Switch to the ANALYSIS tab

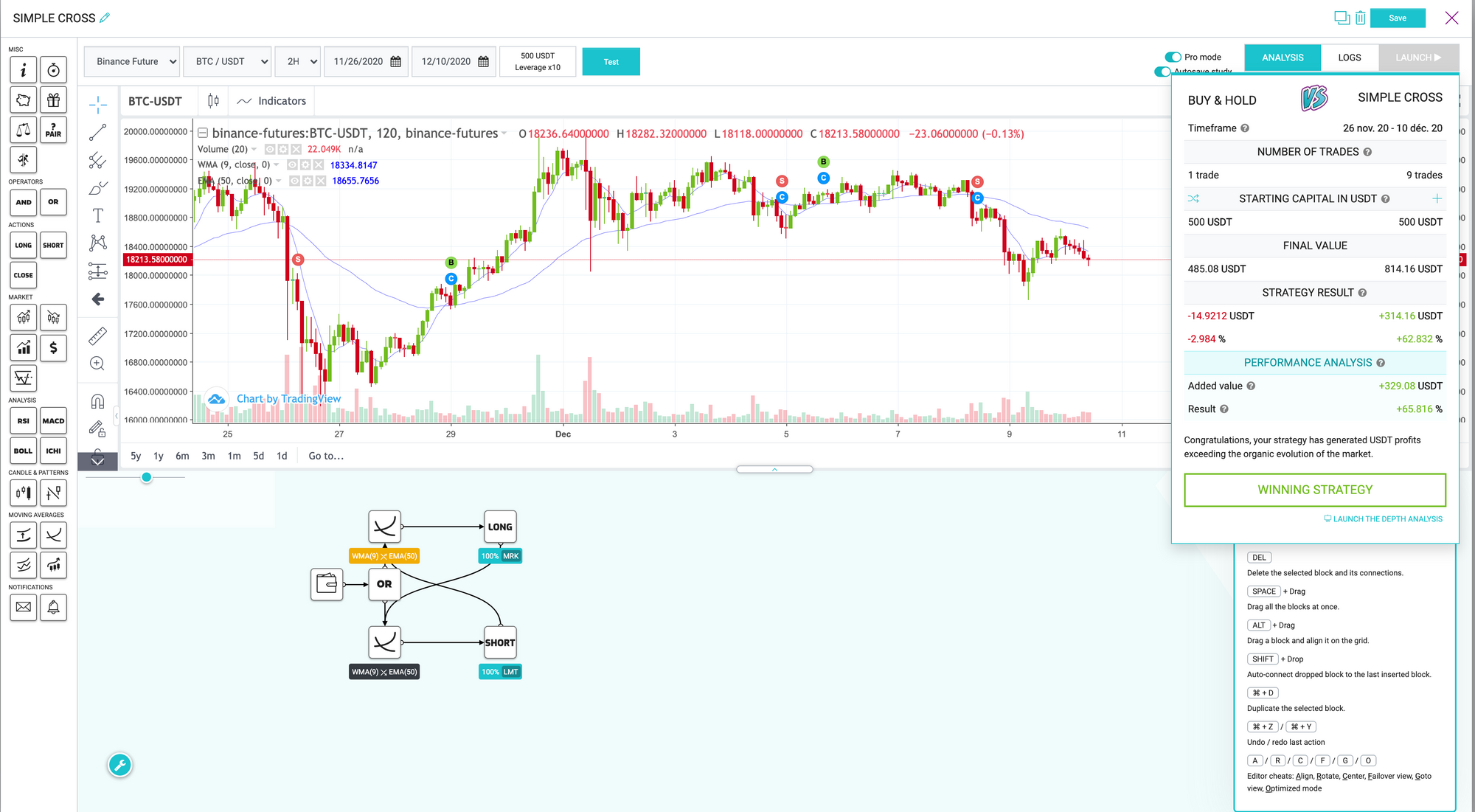[x=1283, y=58]
